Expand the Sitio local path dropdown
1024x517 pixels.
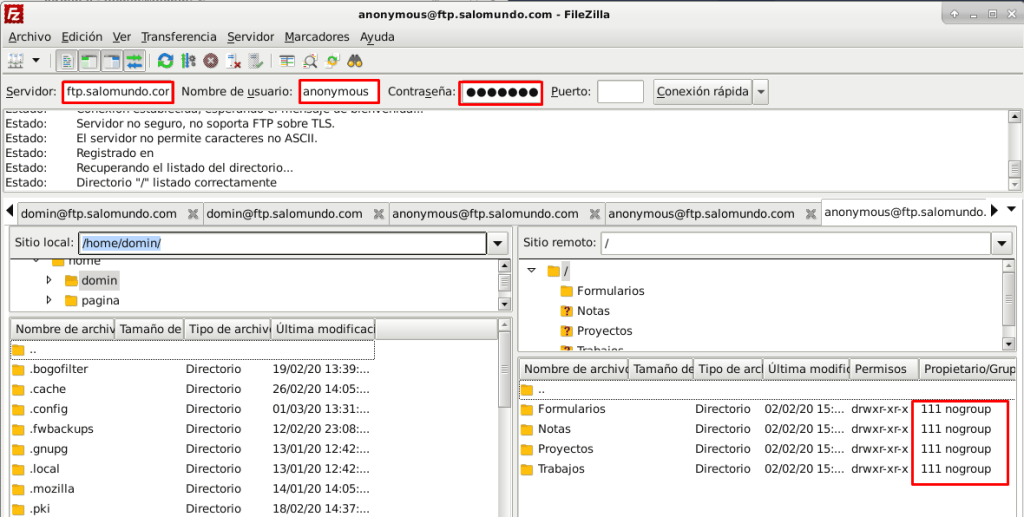[498, 244]
